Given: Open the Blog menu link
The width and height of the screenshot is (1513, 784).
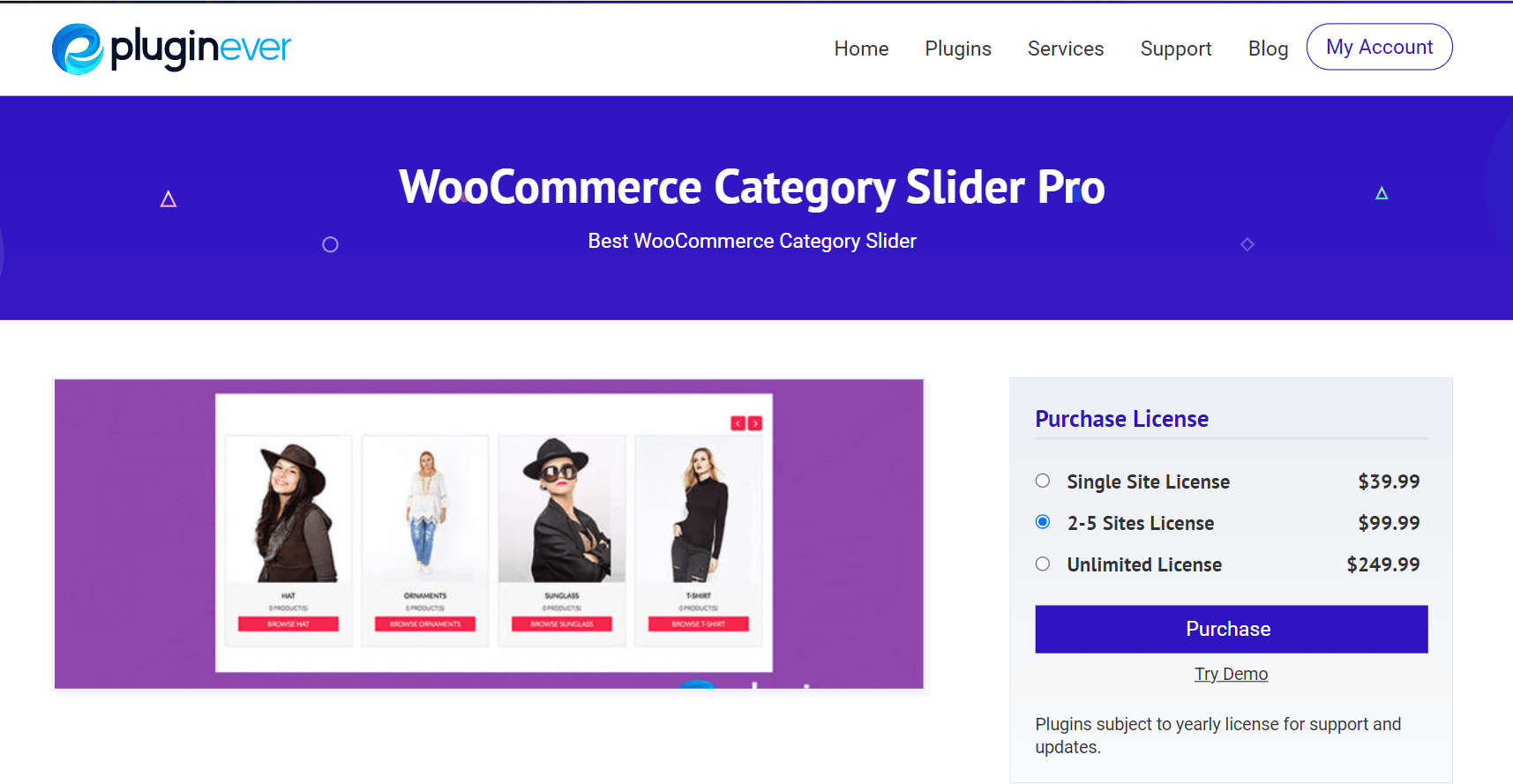Looking at the screenshot, I should 1268,49.
